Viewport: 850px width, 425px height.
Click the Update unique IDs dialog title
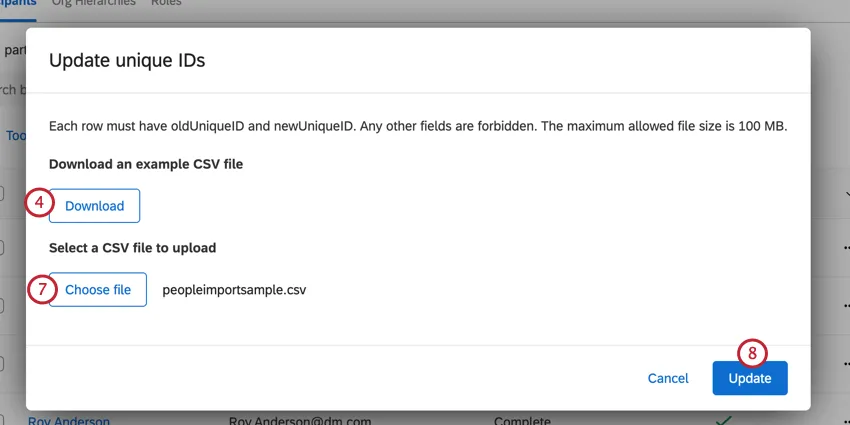pos(127,60)
